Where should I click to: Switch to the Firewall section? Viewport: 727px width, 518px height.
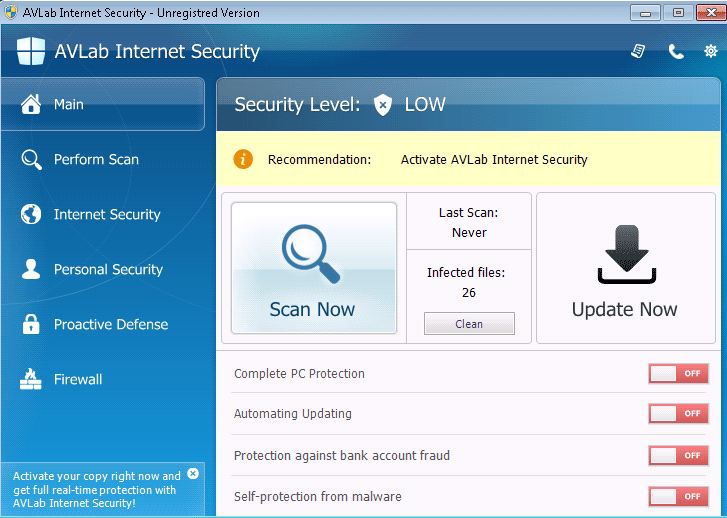(x=77, y=379)
